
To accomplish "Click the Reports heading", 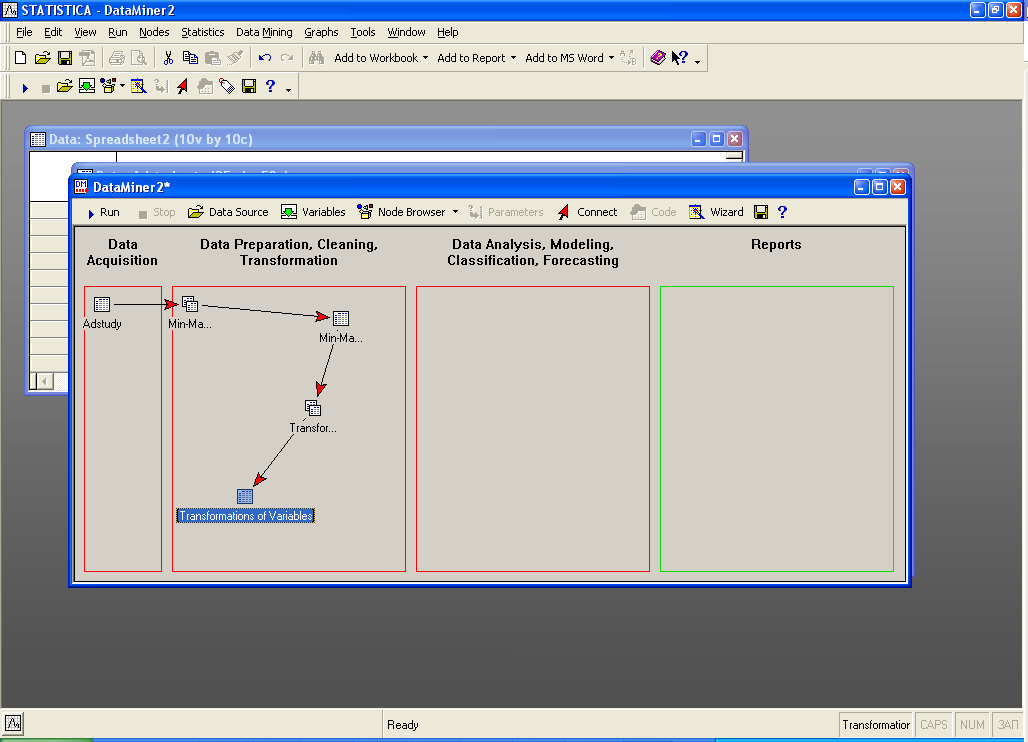I will pyautogui.click(x=776, y=244).
